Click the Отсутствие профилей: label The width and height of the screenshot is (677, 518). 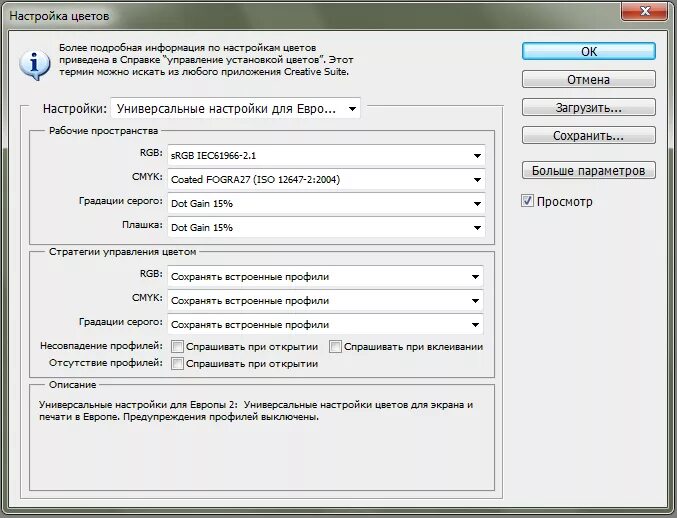(106, 363)
